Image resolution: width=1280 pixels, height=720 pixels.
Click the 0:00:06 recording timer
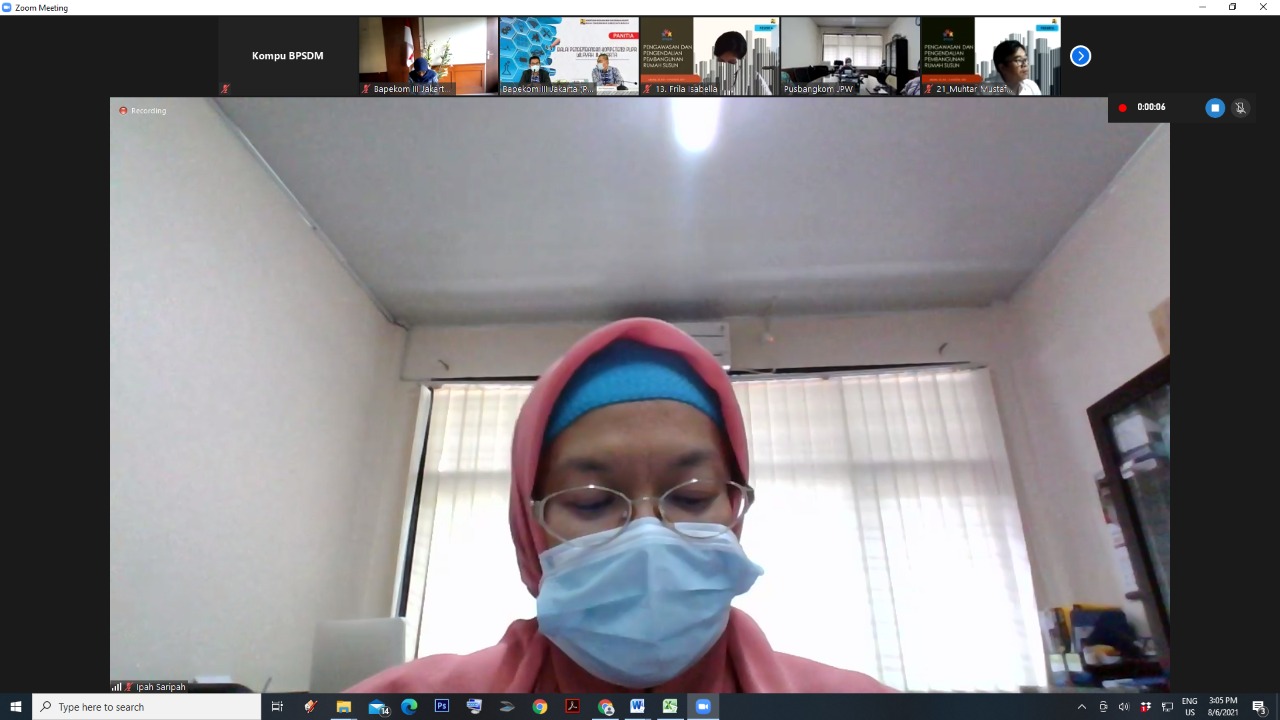[1151, 108]
